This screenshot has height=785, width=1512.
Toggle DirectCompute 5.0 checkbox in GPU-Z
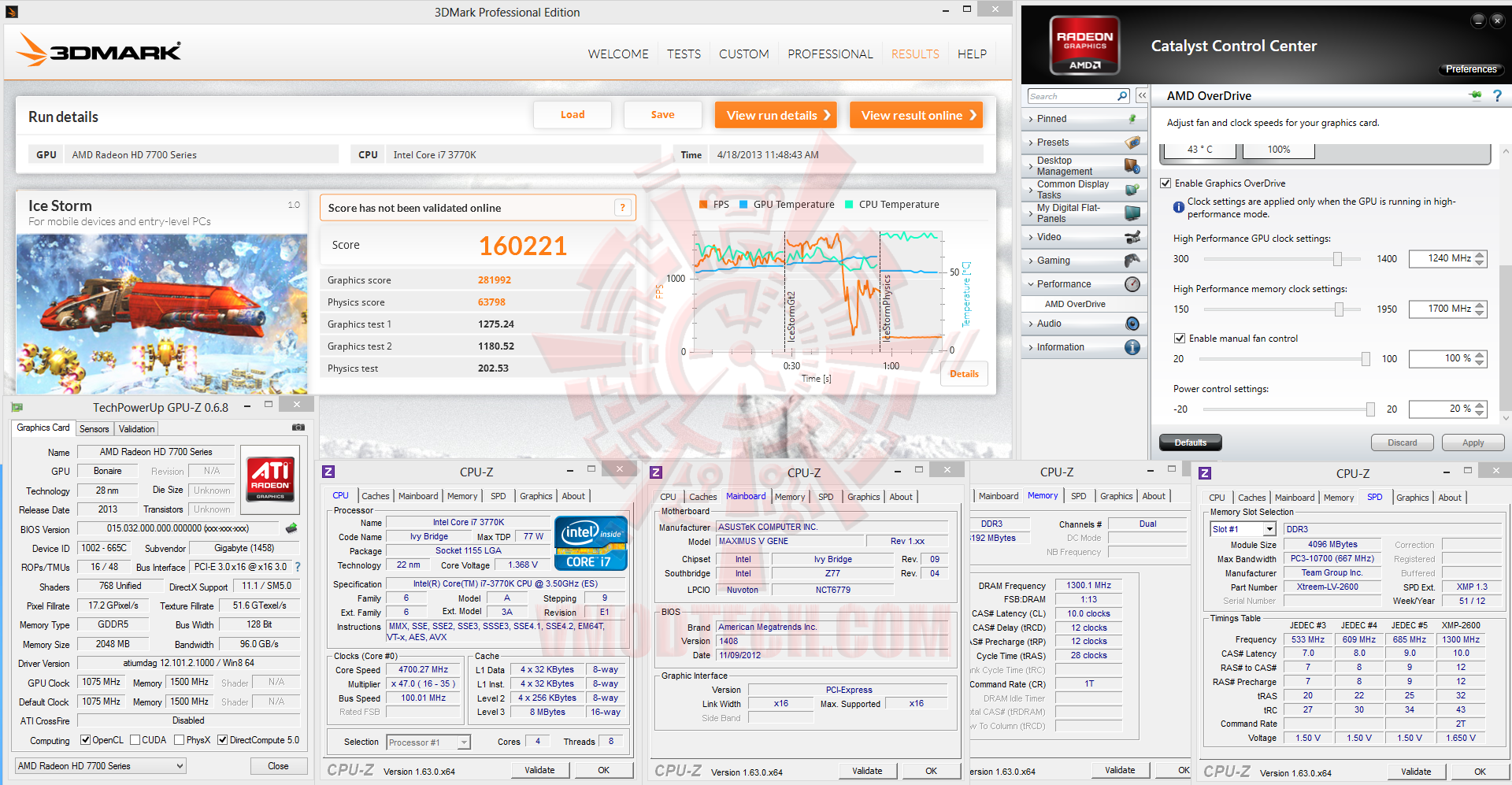coord(223,740)
